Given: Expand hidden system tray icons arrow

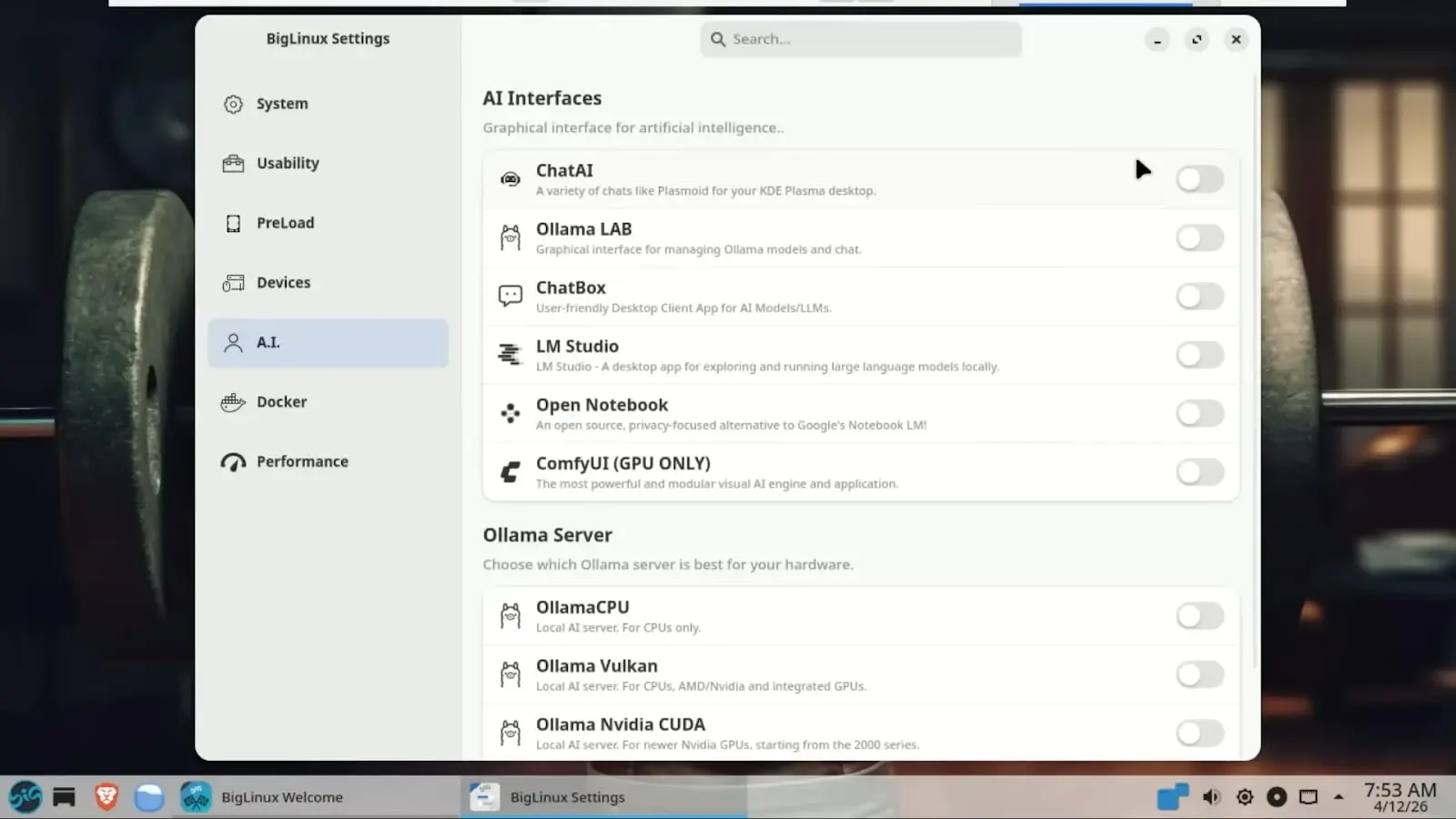Looking at the screenshot, I should 1339,797.
